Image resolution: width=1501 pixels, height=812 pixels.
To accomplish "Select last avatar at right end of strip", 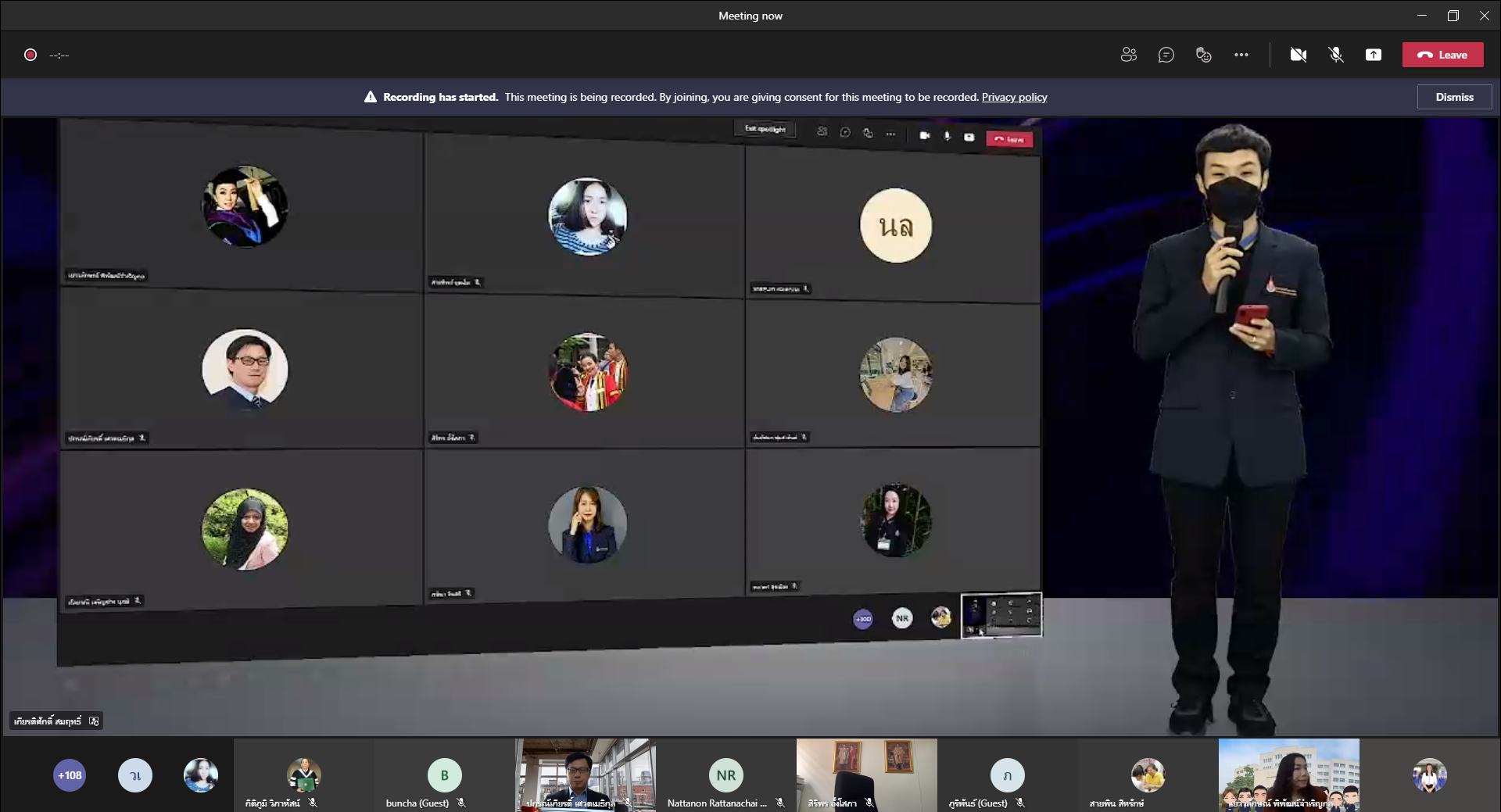I will pos(1430,775).
